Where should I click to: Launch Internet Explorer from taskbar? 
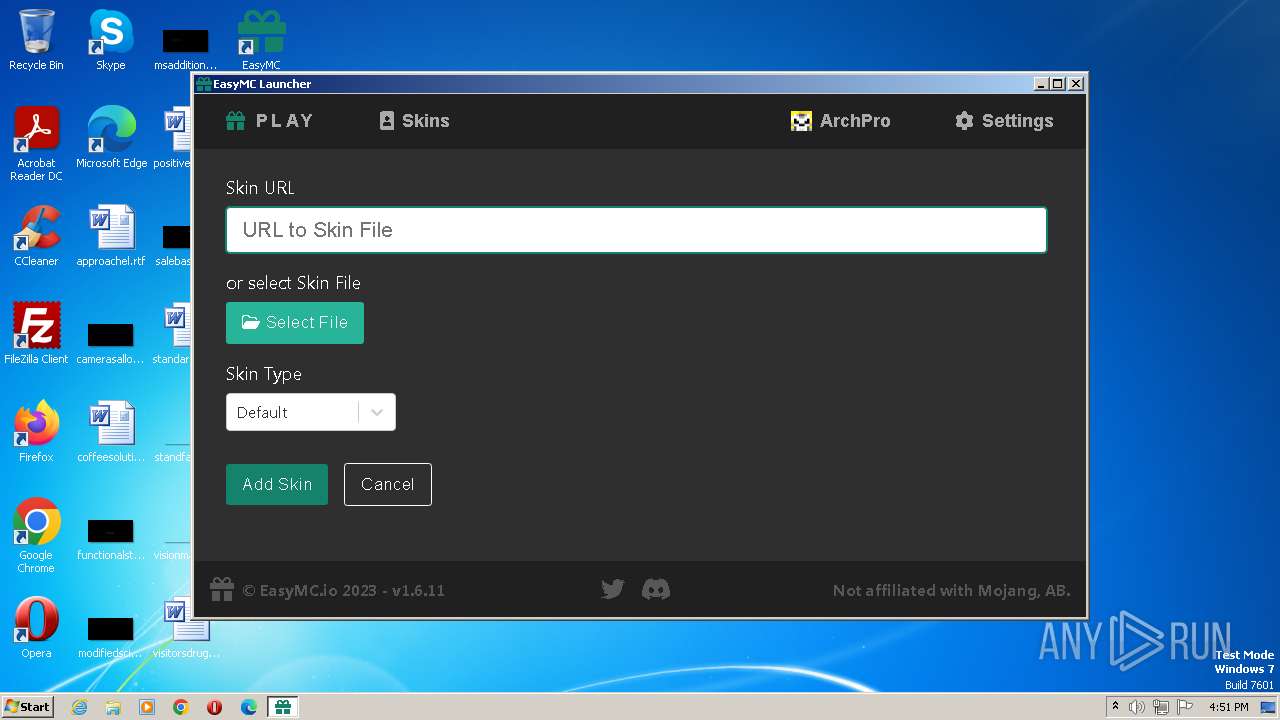(79, 707)
